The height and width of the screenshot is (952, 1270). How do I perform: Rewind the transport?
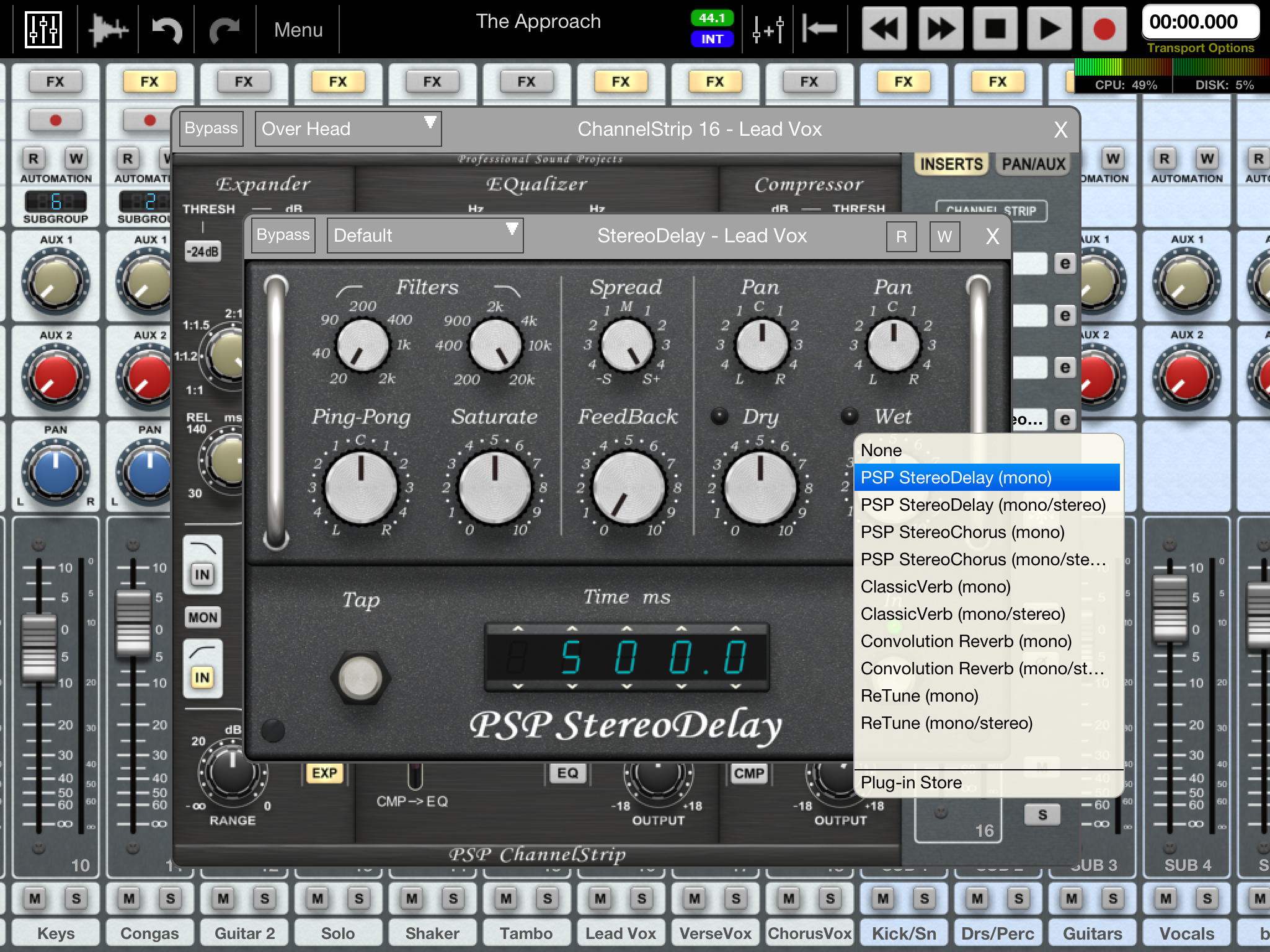[884, 29]
